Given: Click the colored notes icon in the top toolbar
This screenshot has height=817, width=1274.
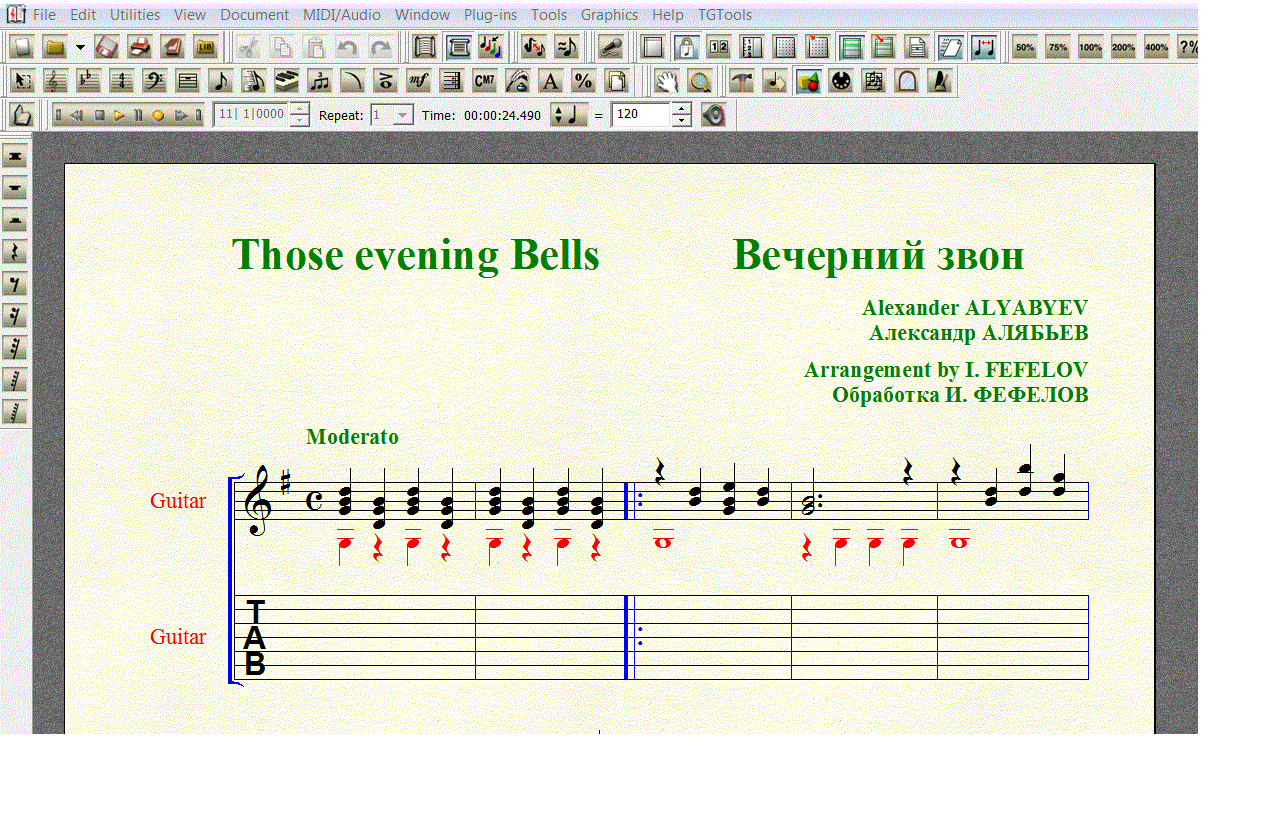Looking at the screenshot, I should click(x=490, y=47).
